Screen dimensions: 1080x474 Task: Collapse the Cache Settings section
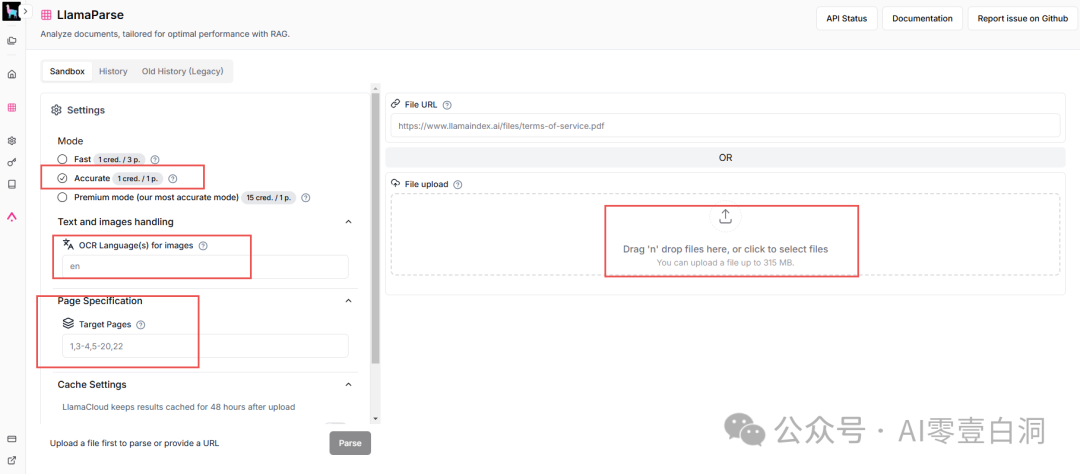[349, 384]
